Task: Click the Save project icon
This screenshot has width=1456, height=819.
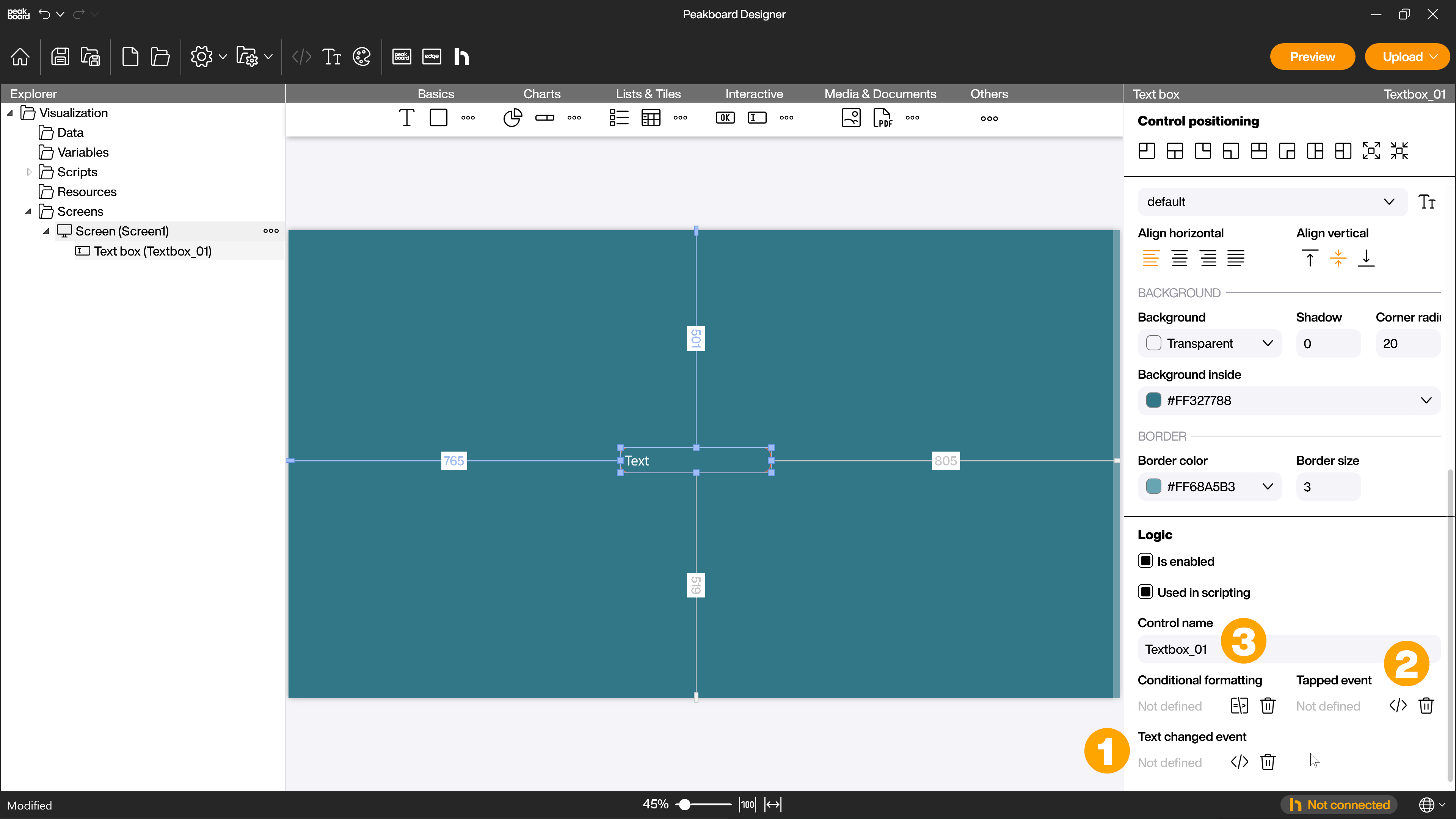Action: [60, 56]
